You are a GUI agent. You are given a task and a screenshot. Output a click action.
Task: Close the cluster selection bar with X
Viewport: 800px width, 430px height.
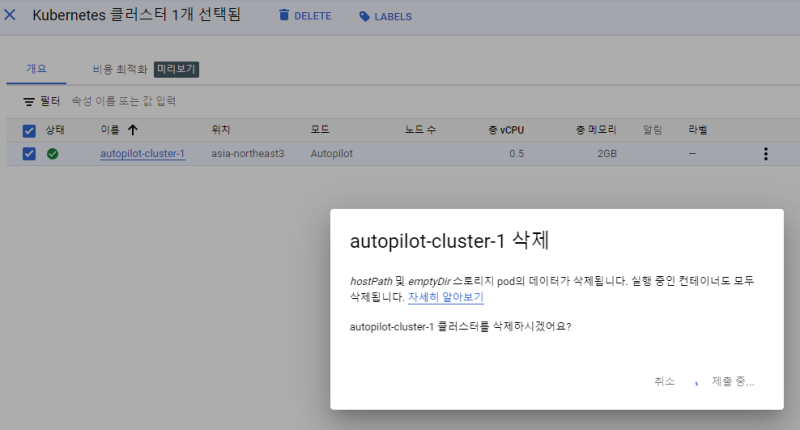coord(11,16)
